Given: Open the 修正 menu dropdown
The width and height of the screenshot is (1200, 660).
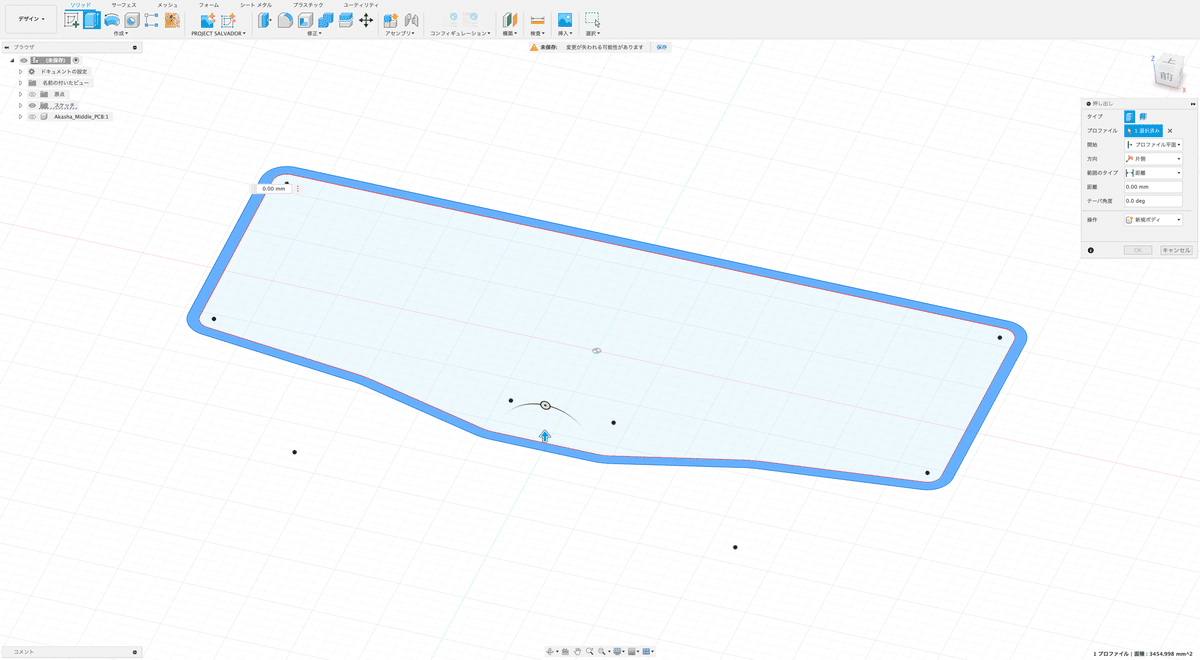Looking at the screenshot, I should [x=314, y=33].
